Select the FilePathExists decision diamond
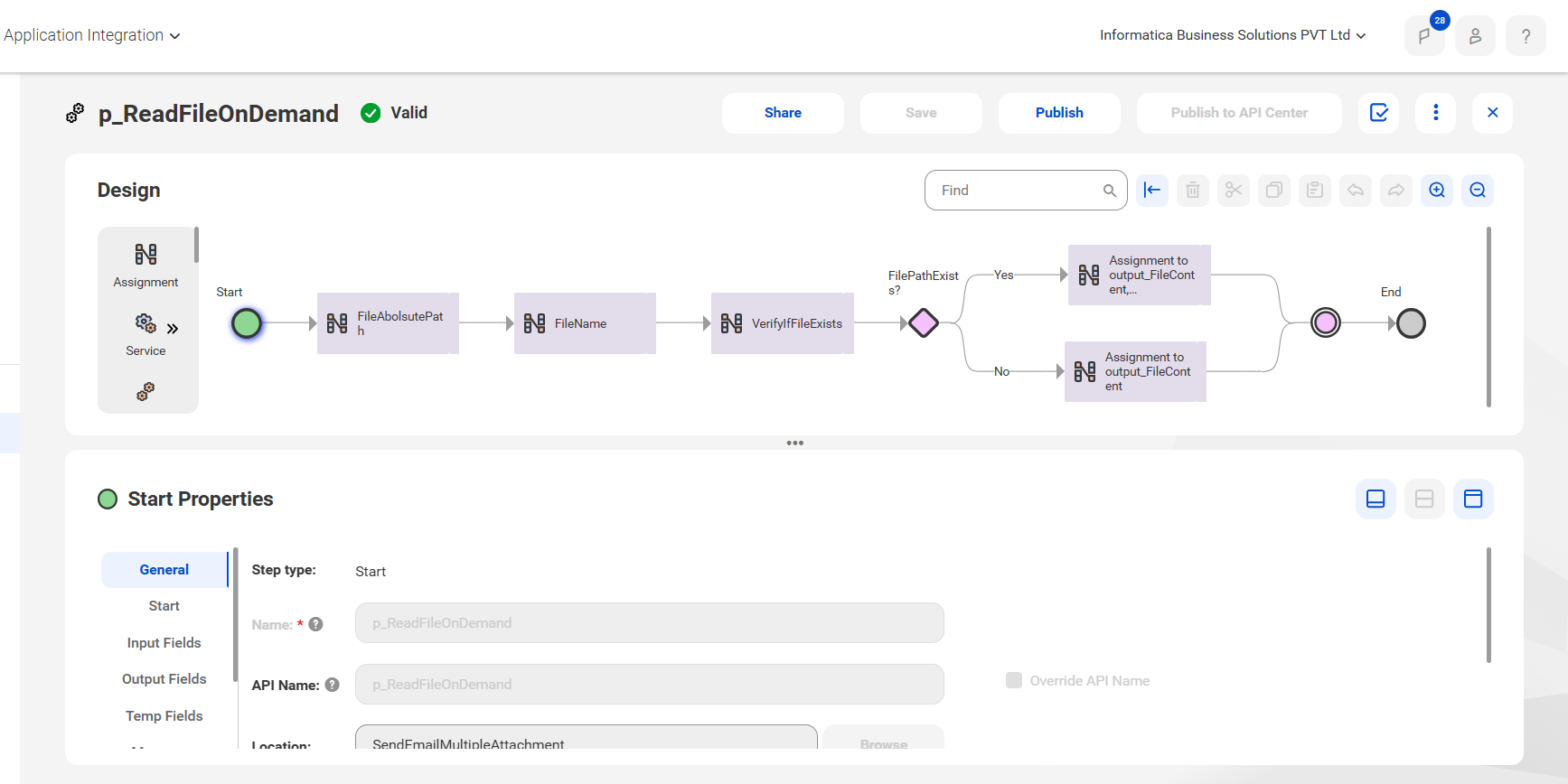This screenshot has width=1568, height=784. tap(924, 322)
